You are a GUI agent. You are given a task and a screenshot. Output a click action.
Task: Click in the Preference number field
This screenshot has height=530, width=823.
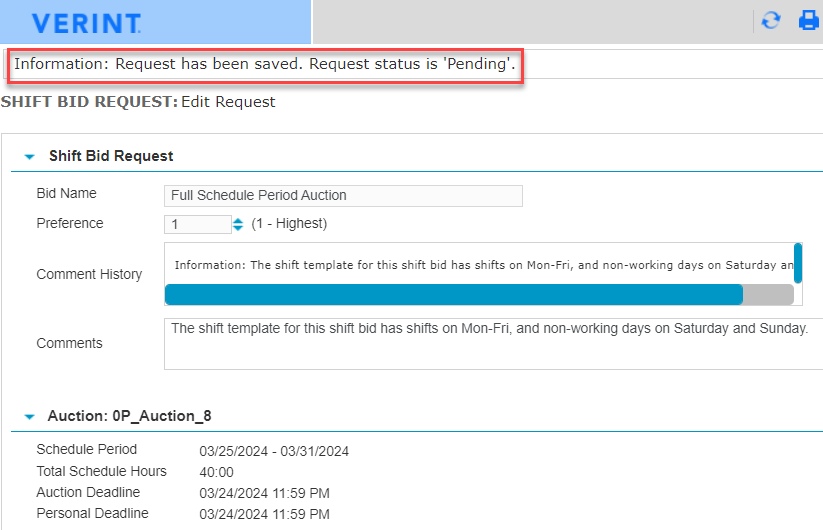(197, 224)
